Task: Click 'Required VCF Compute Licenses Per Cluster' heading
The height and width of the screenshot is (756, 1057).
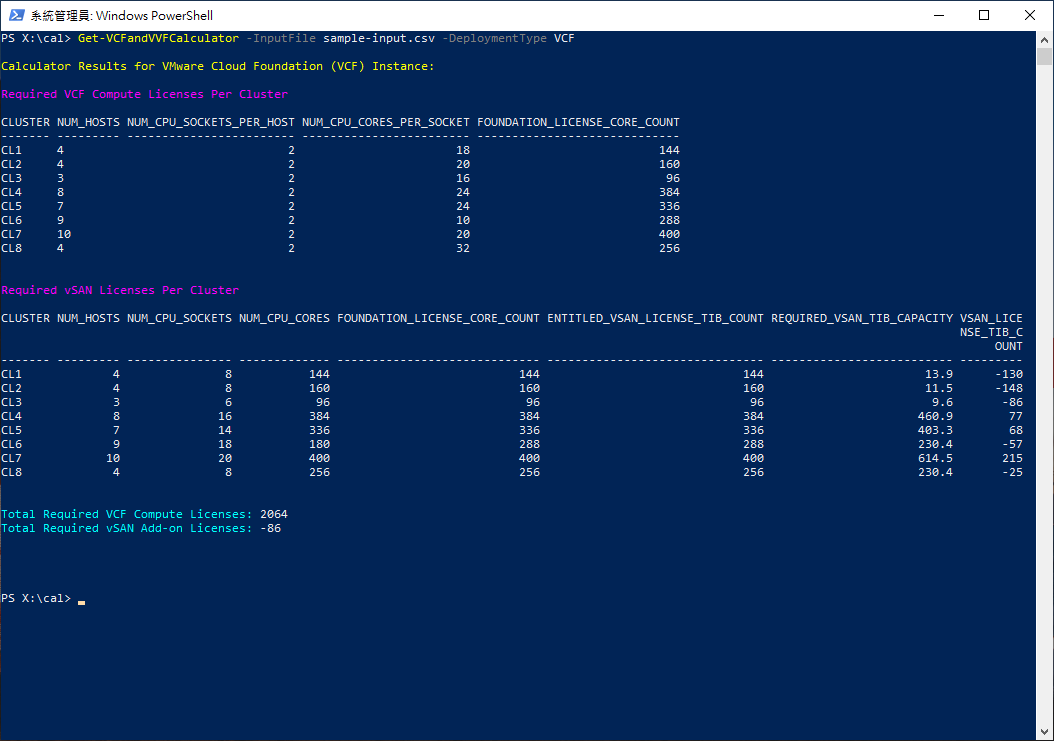Action: (144, 94)
